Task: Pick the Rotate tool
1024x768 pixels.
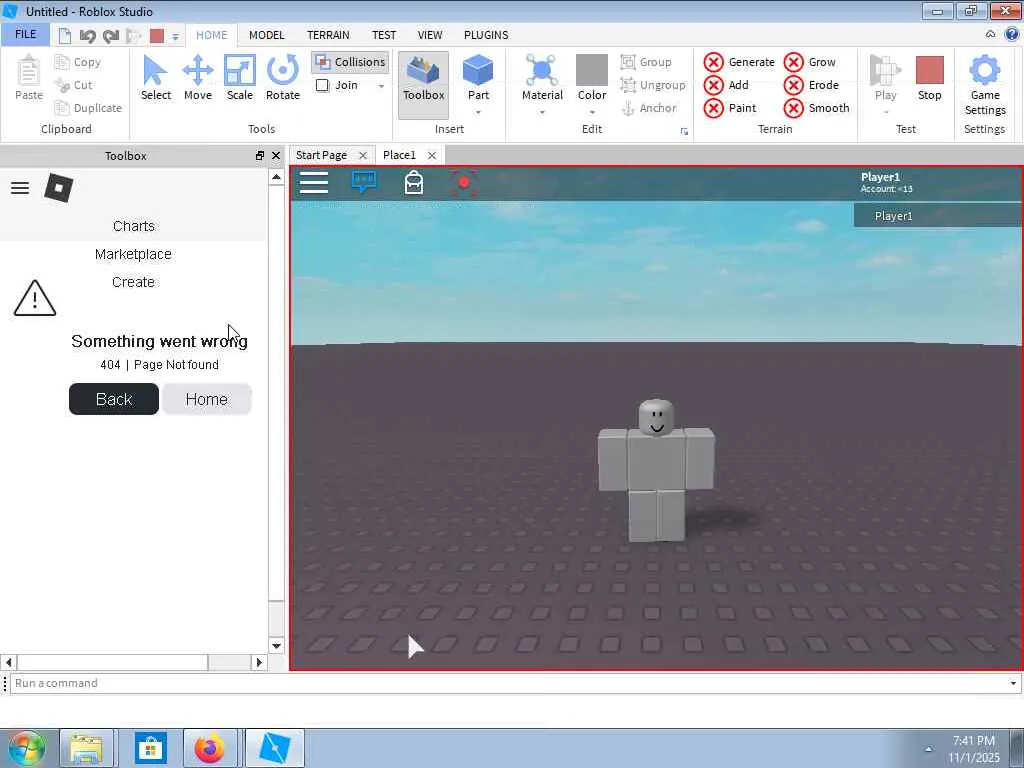Action: (x=283, y=78)
